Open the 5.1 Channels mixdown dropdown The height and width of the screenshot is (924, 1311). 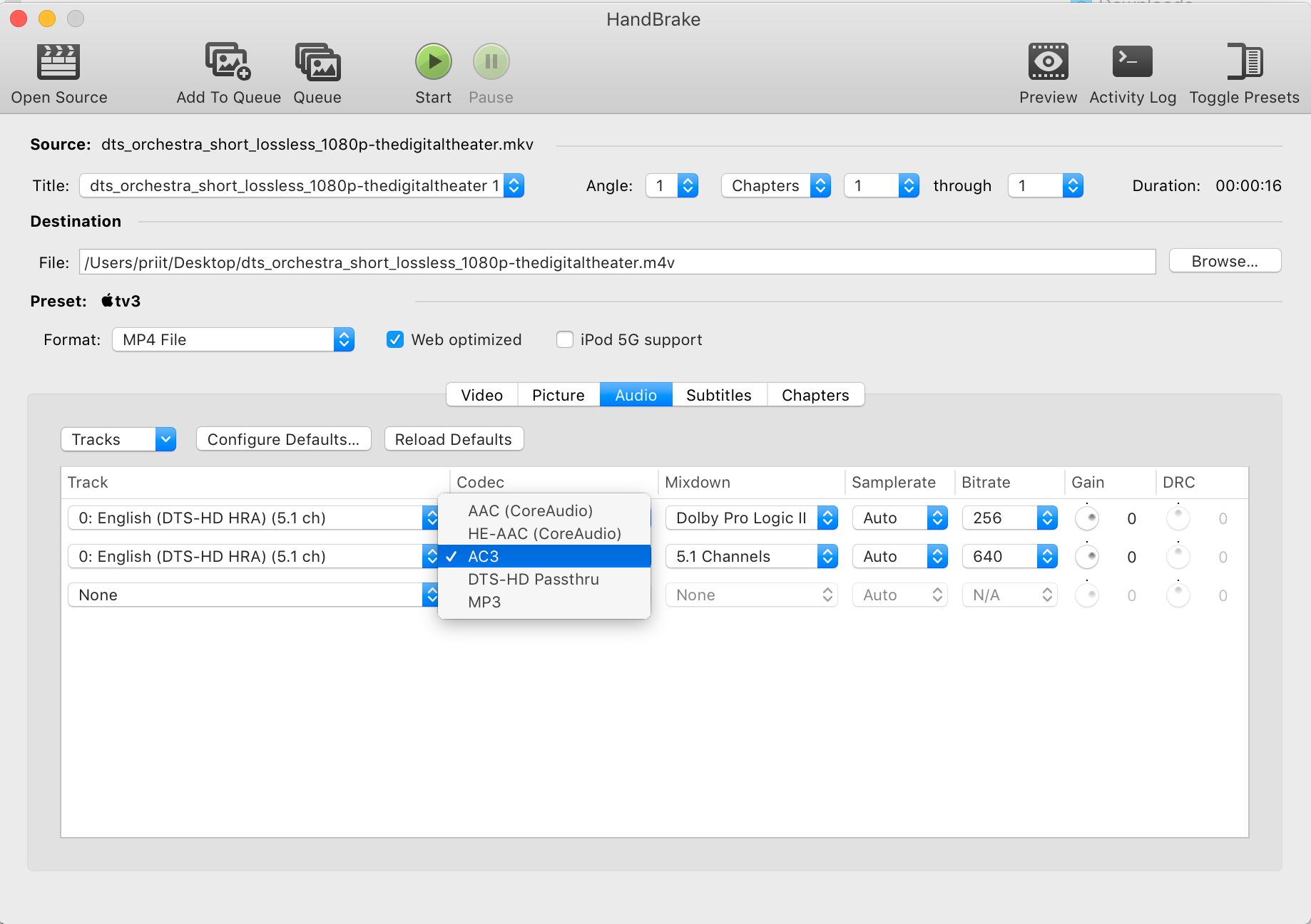(752, 557)
